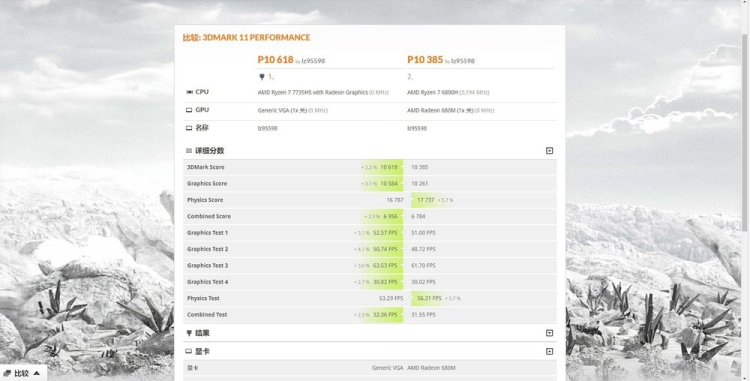Screen dimensions: 750x381
Task: Click the 结果 trophy icon
Action: 189,333
